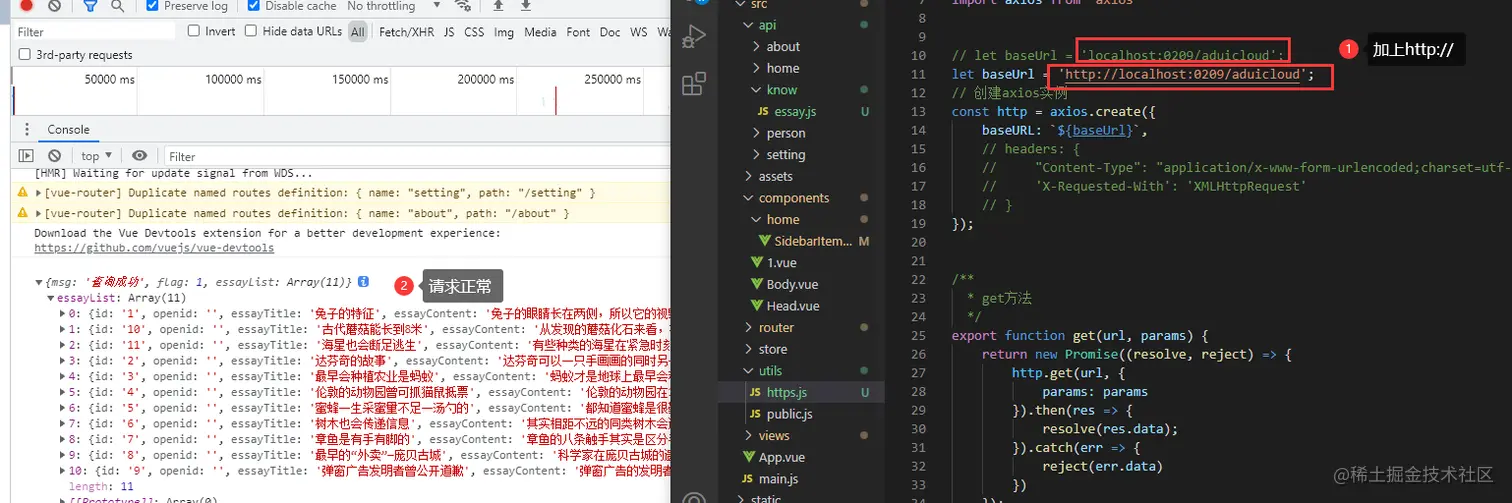Clear console icon
This screenshot has height=503, width=1512.
point(55,156)
